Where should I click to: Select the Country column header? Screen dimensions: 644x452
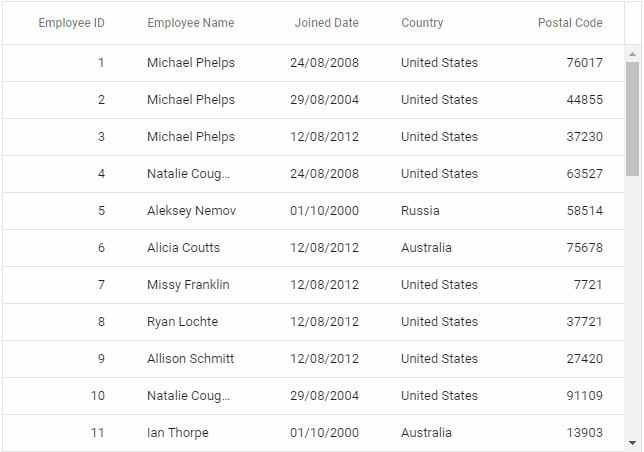[422, 23]
